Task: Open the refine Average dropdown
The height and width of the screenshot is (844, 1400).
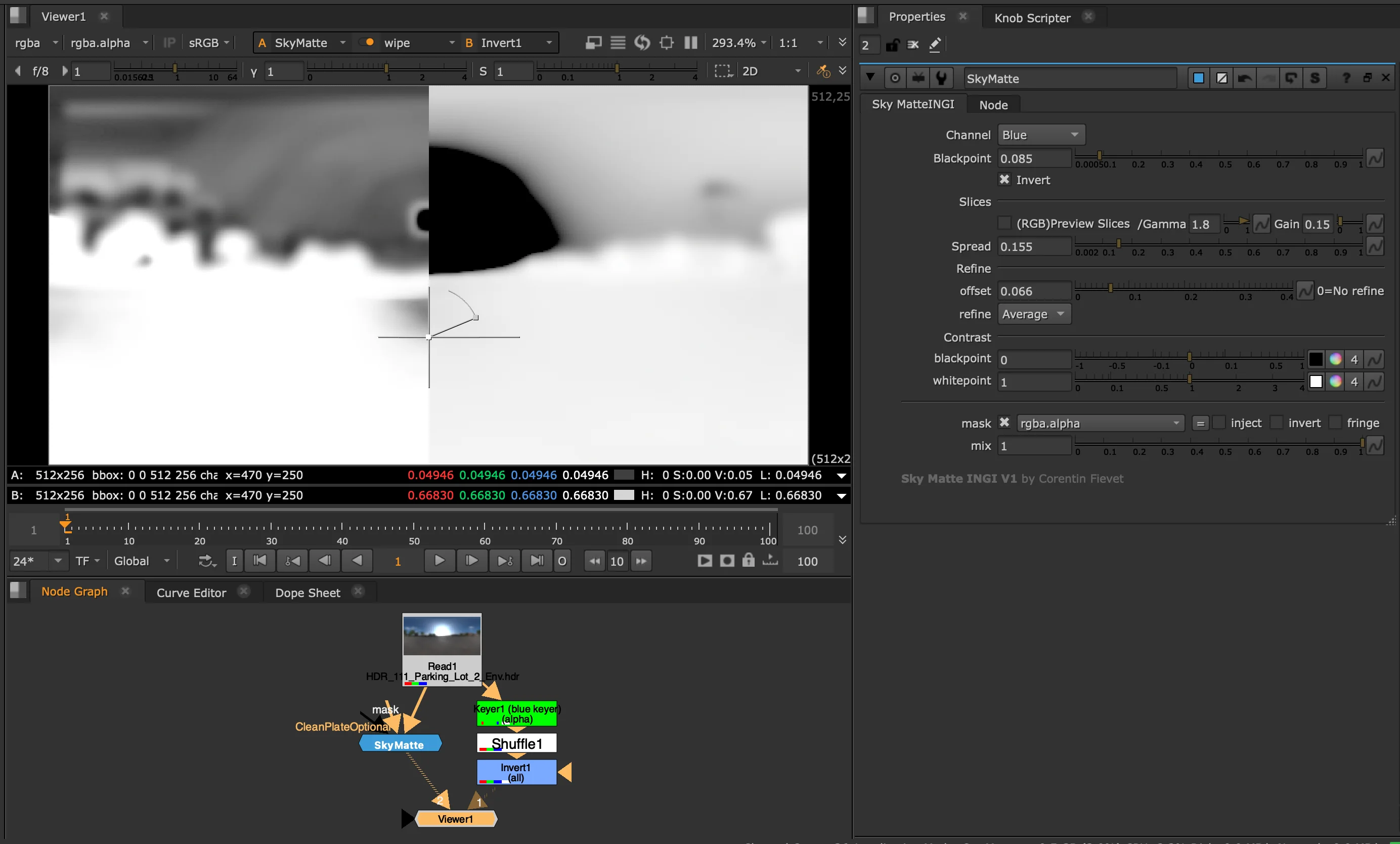Action: tap(1034, 314)
